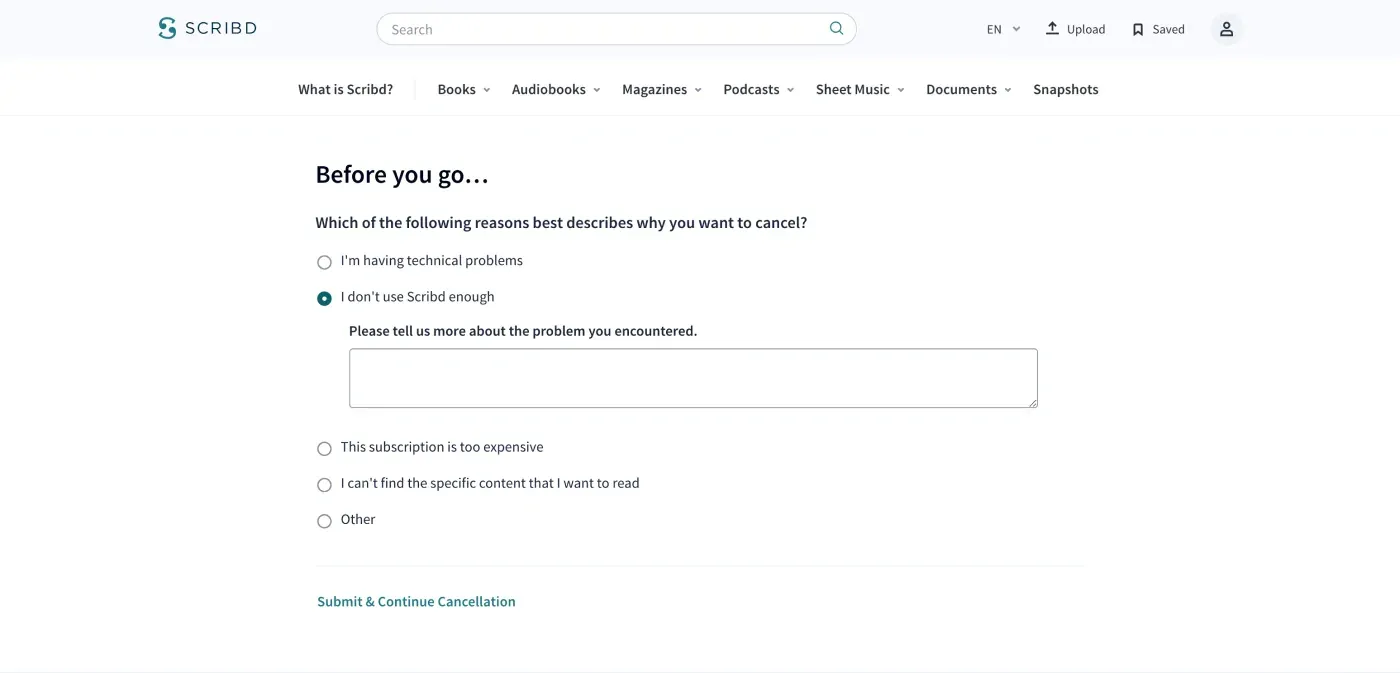
Task: Expand the Audiobooks dropdown
Action: click(556, 89)
